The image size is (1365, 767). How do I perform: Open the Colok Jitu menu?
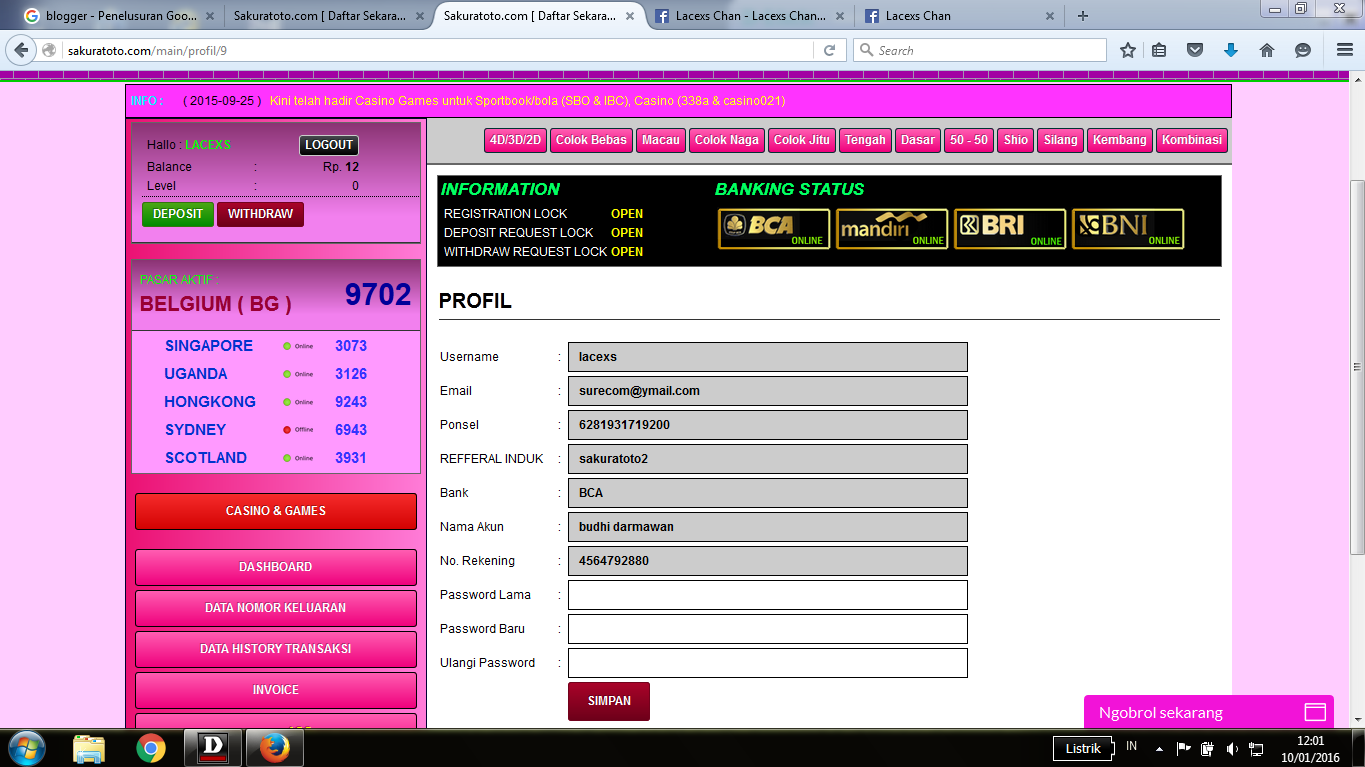tap(802, 140)
